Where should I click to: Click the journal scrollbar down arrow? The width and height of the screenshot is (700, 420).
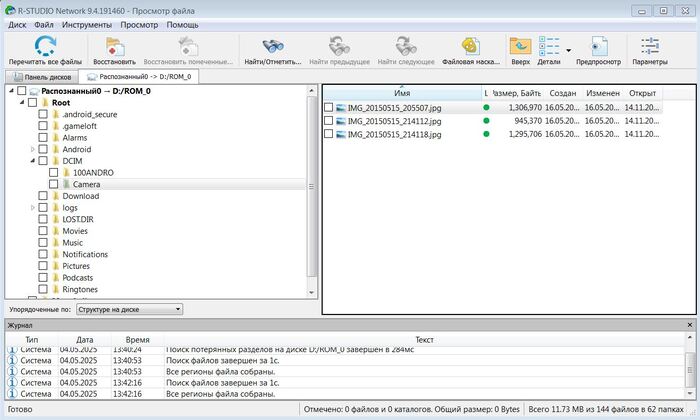click(x=690, y=394)
